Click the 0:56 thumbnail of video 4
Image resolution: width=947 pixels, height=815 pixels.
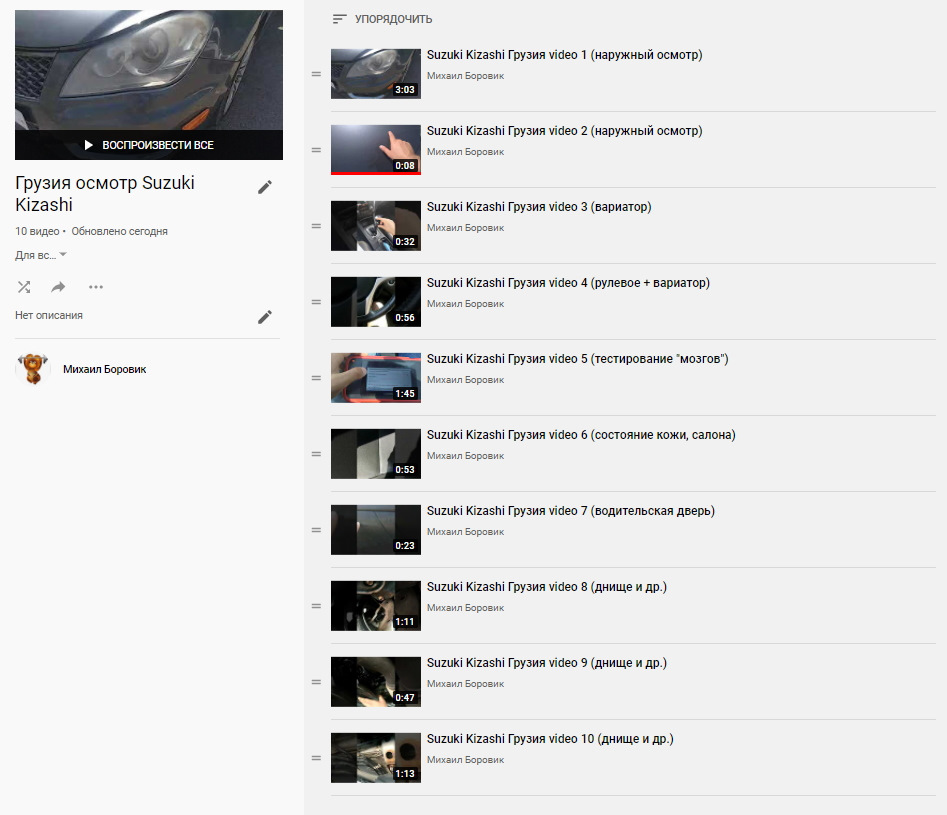[376, 302]
